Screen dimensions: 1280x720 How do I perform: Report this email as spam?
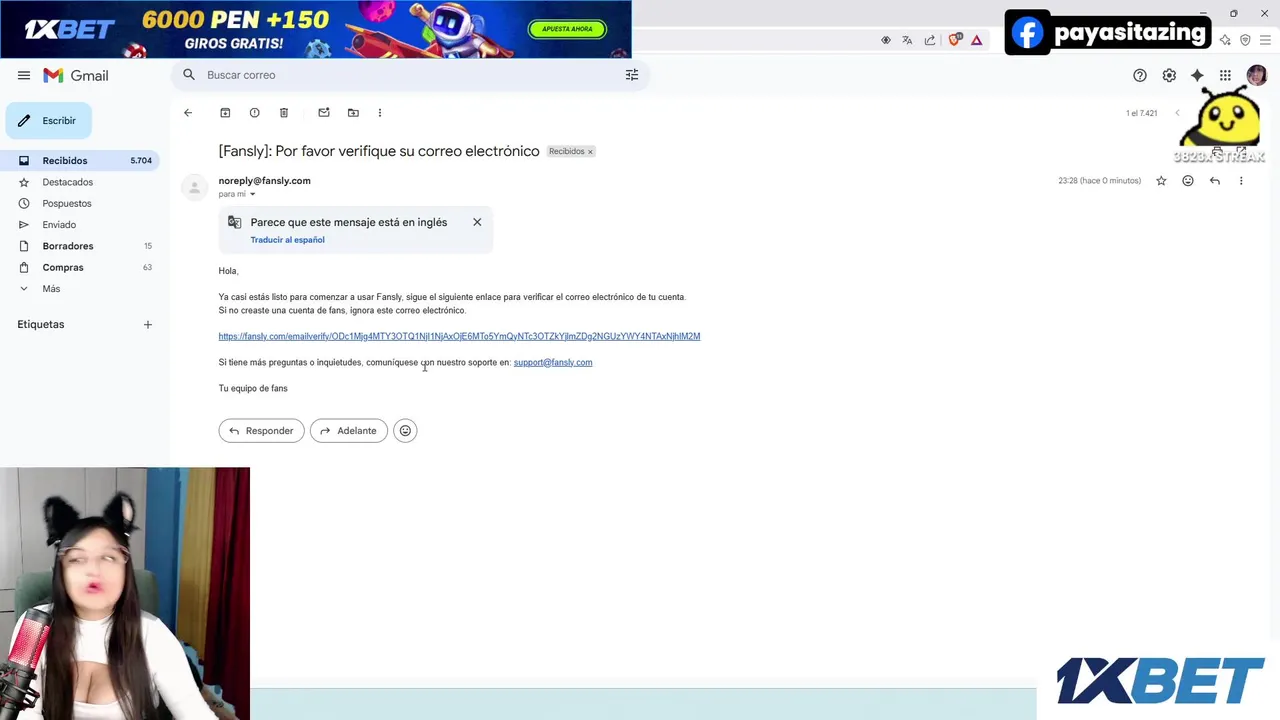point(254,113)
